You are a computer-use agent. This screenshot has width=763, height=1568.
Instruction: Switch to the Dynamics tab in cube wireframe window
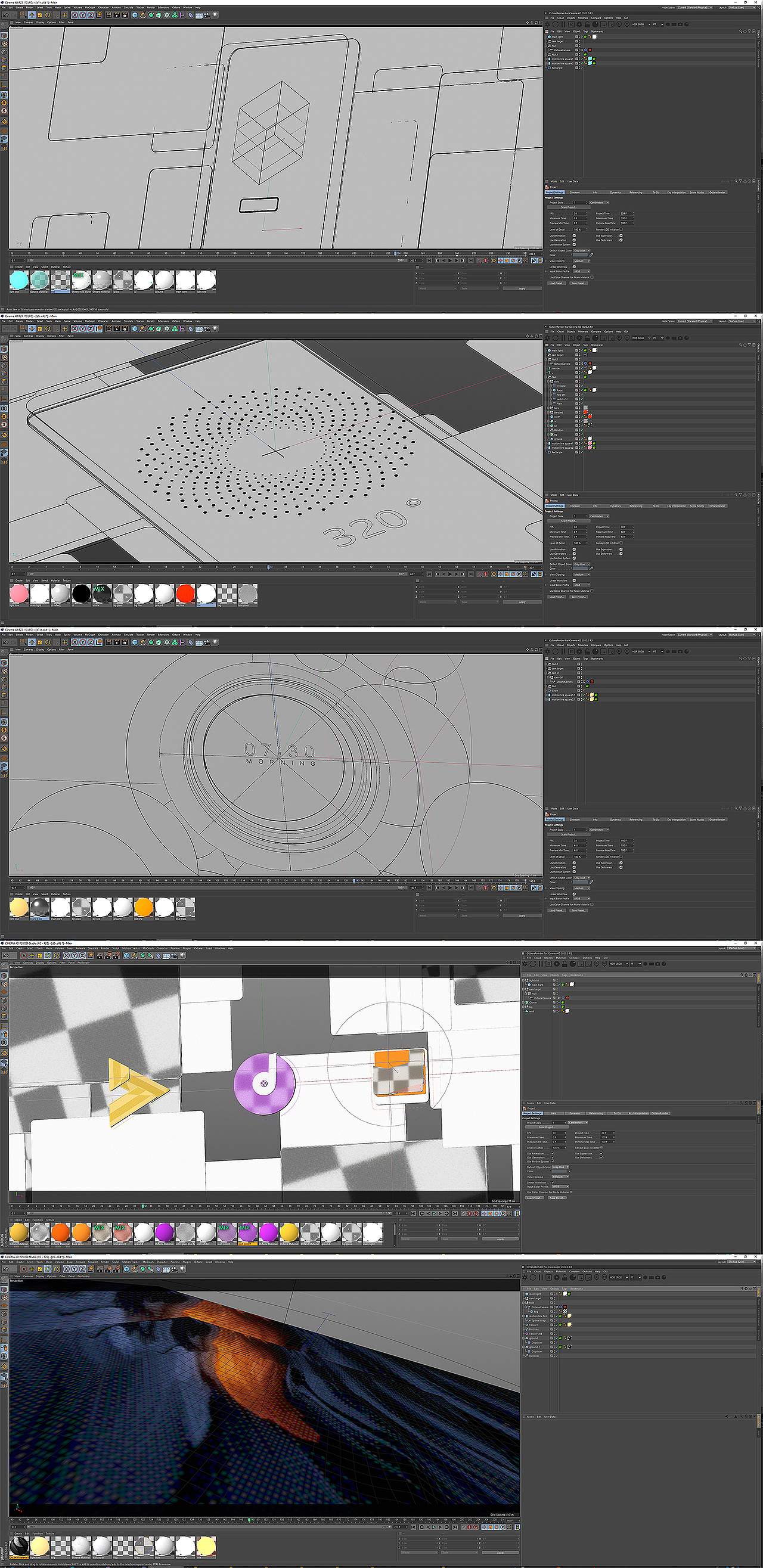(x=616, y=192)
